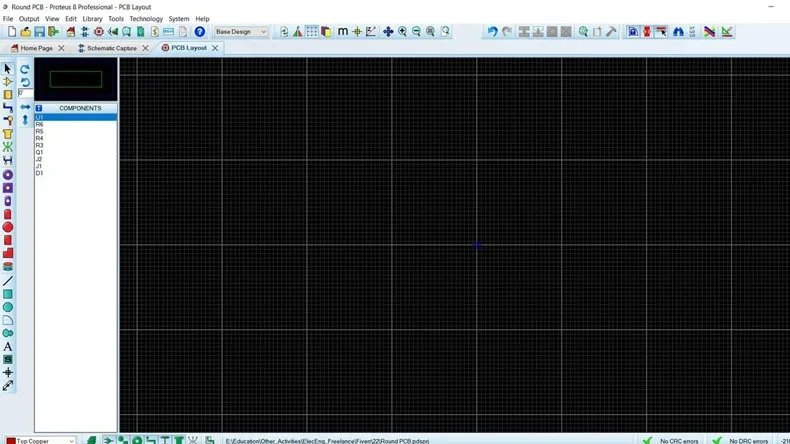Screen dimensions: 790x444
Task: Click the blue binoculars search icon
Action: click(678, 32)
